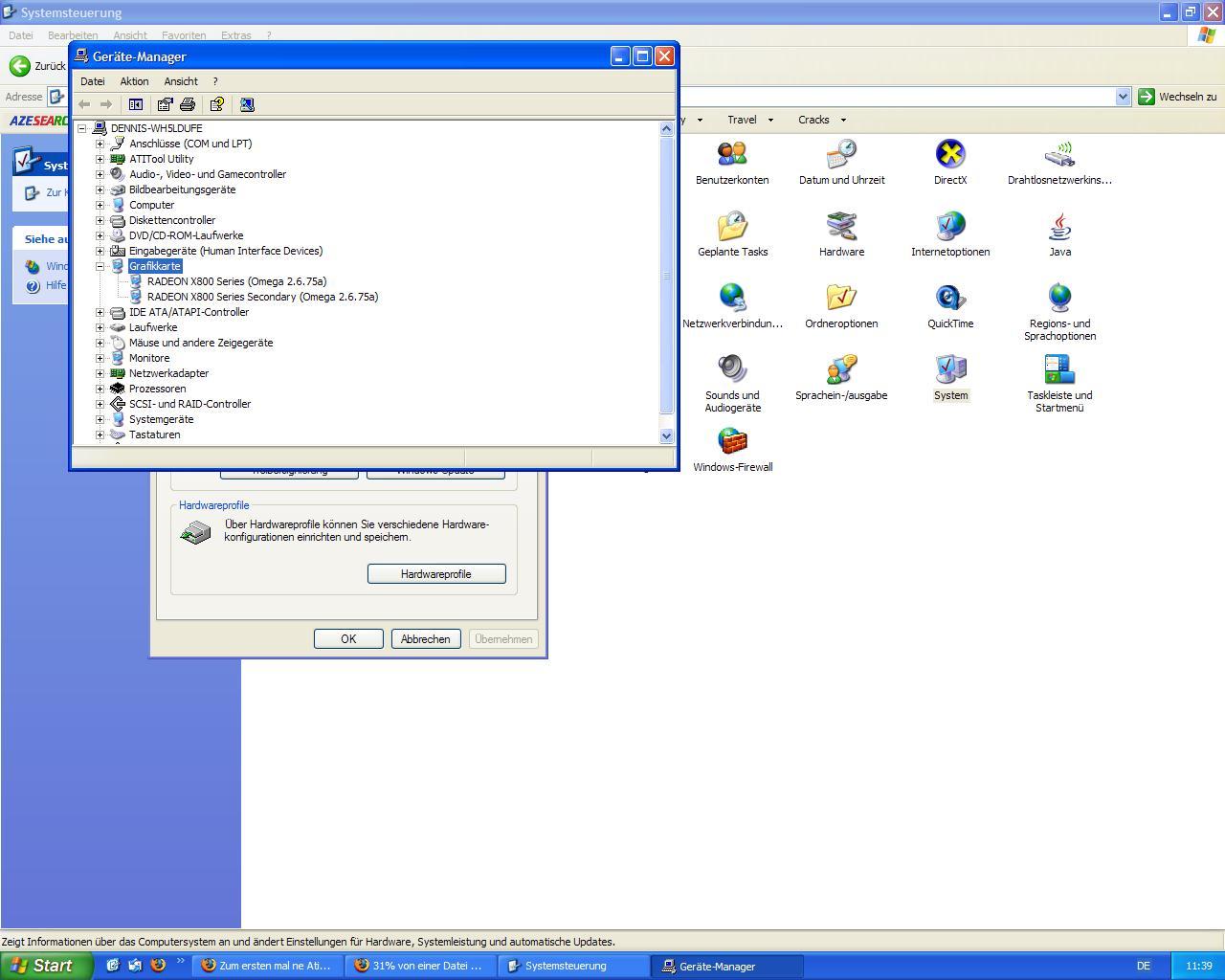
Task: Click the DE language indicator in the tray
Action: [1144, 966]
